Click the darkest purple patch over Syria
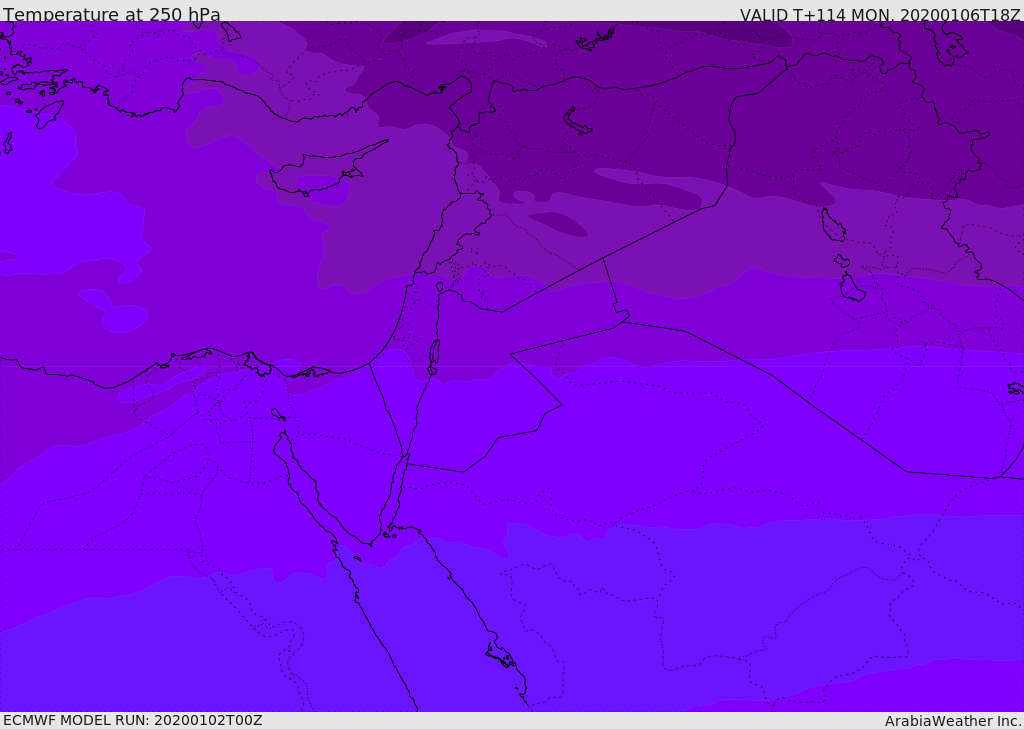The width and height of the screenshot is (1024, 729). click(x=557, y=223)
